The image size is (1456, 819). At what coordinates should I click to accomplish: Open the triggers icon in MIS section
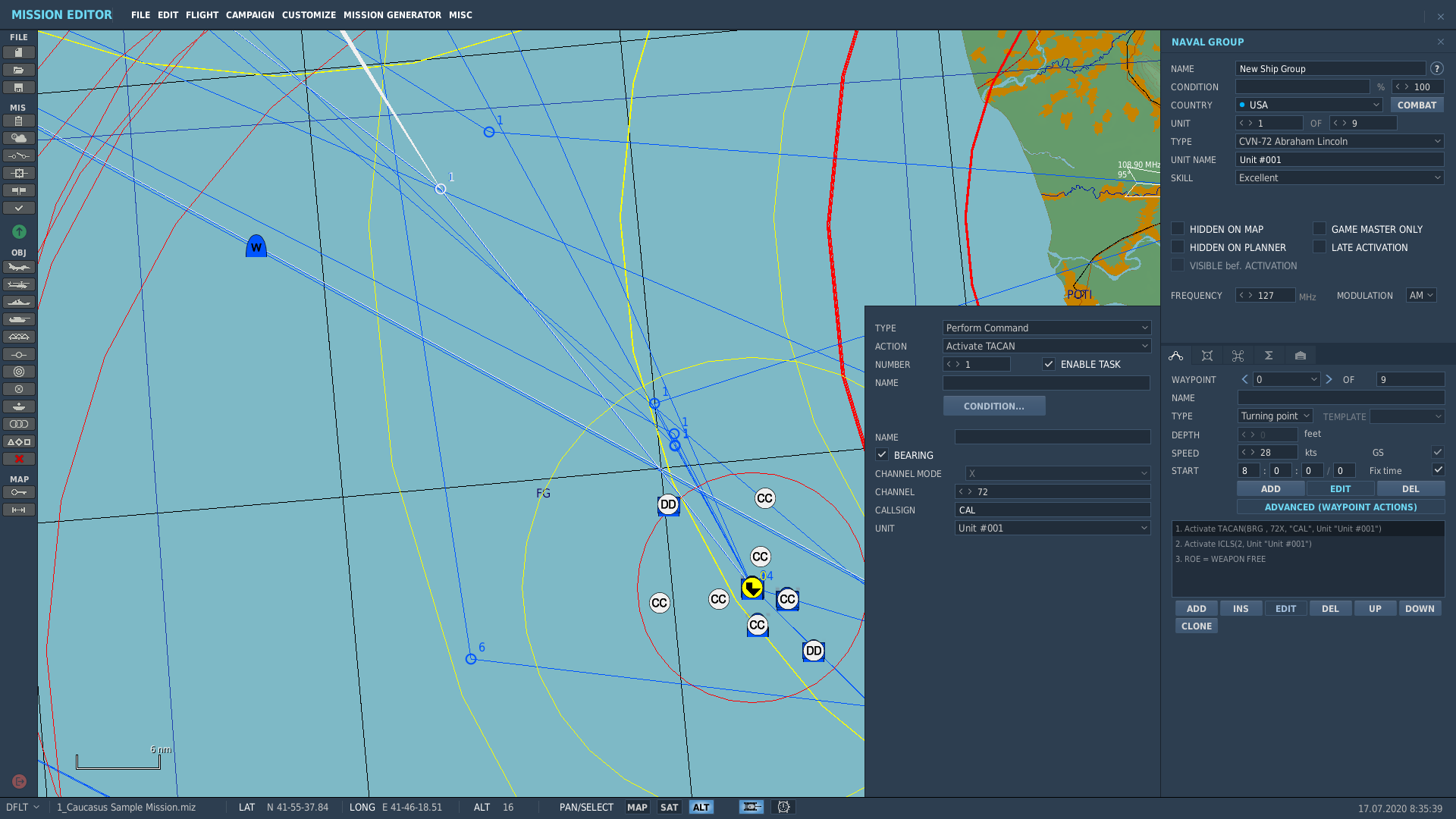tap(19, 156)
